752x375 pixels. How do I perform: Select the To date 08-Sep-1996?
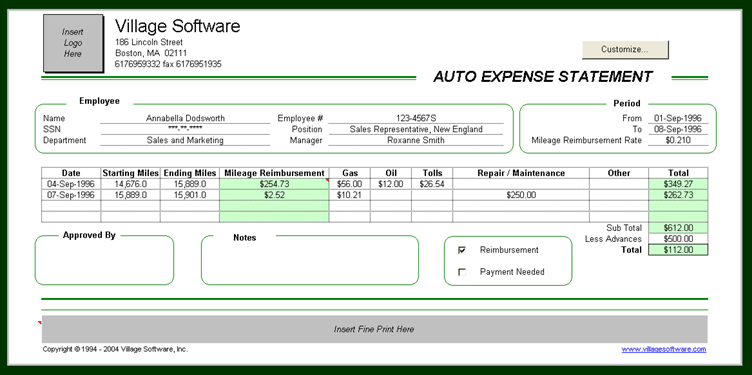point(678,129)
